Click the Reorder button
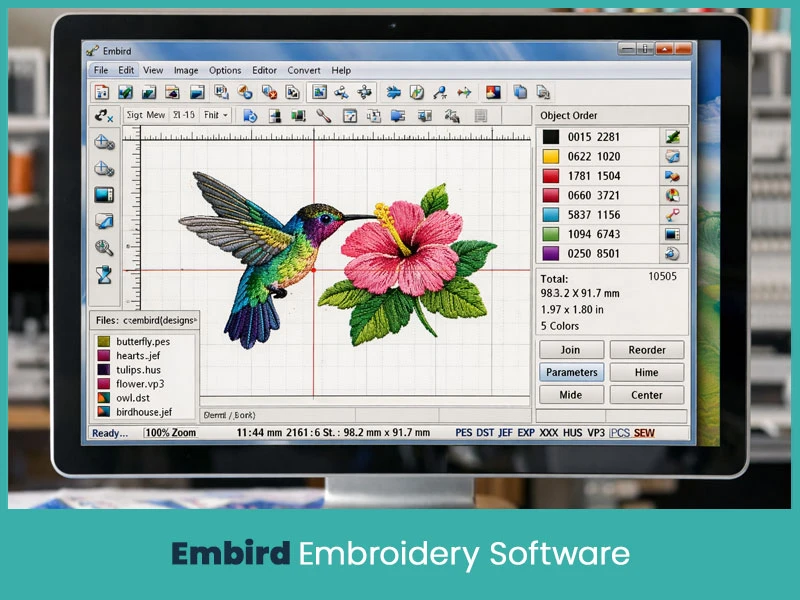The width and height of the screenshot is (800, 600). tap(646, 350)
